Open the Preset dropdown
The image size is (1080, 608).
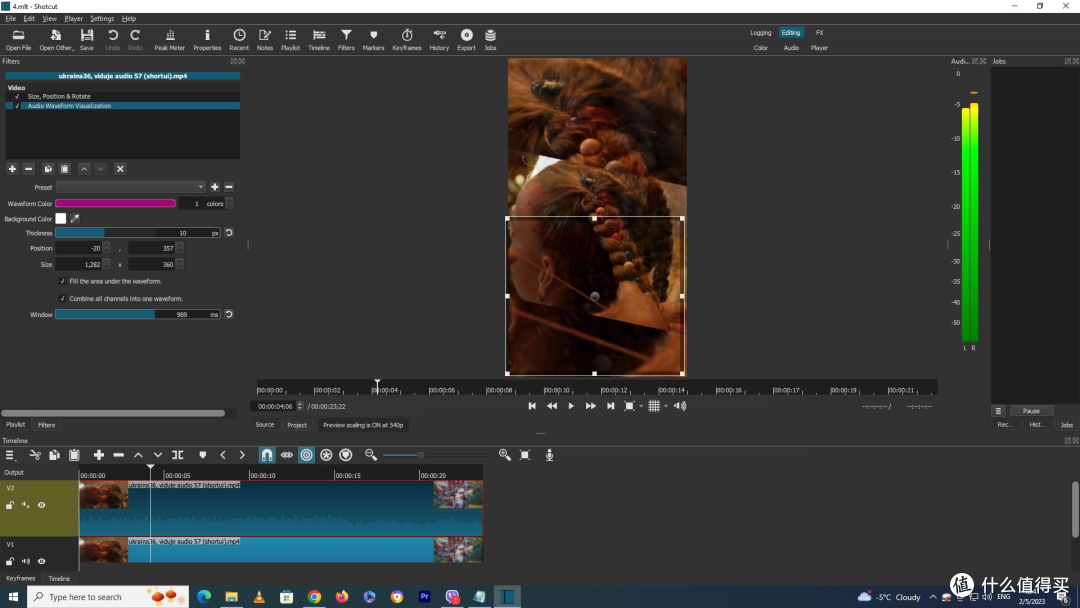click(x=131, y=187)
